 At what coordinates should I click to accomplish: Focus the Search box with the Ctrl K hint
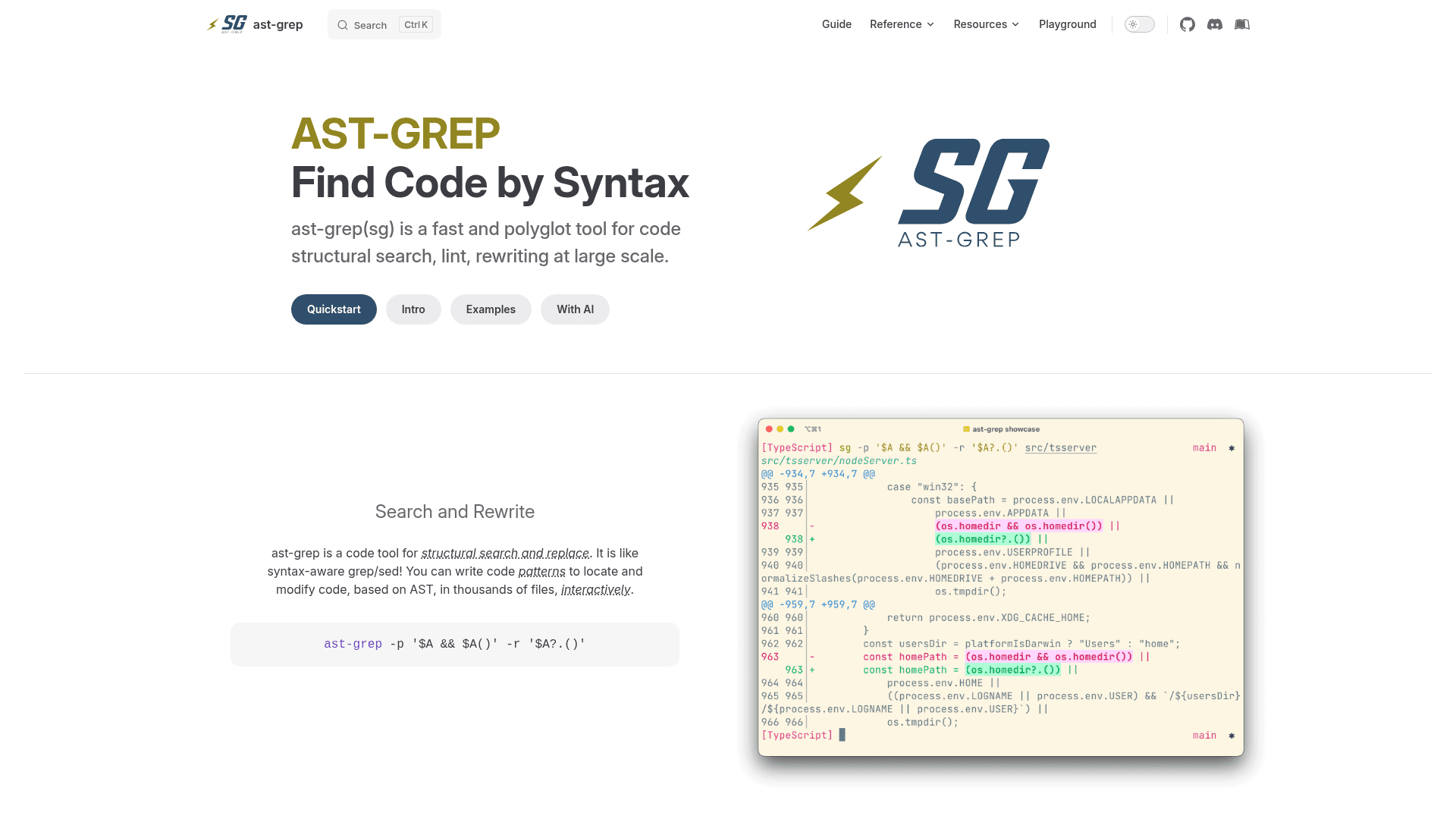coord(384,25)
